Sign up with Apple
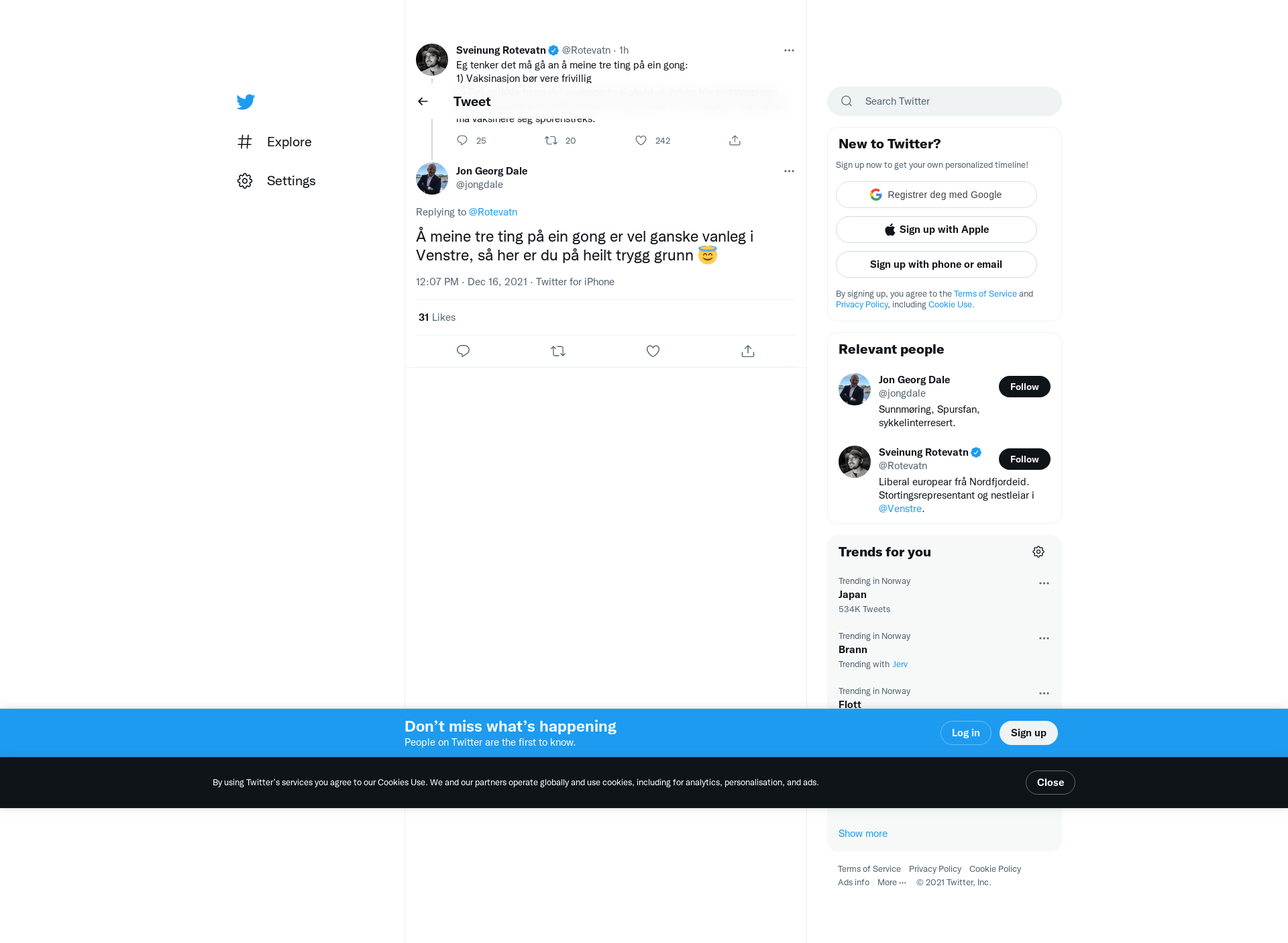Screen dimensions: 1288x943 [x=936, y=230]
